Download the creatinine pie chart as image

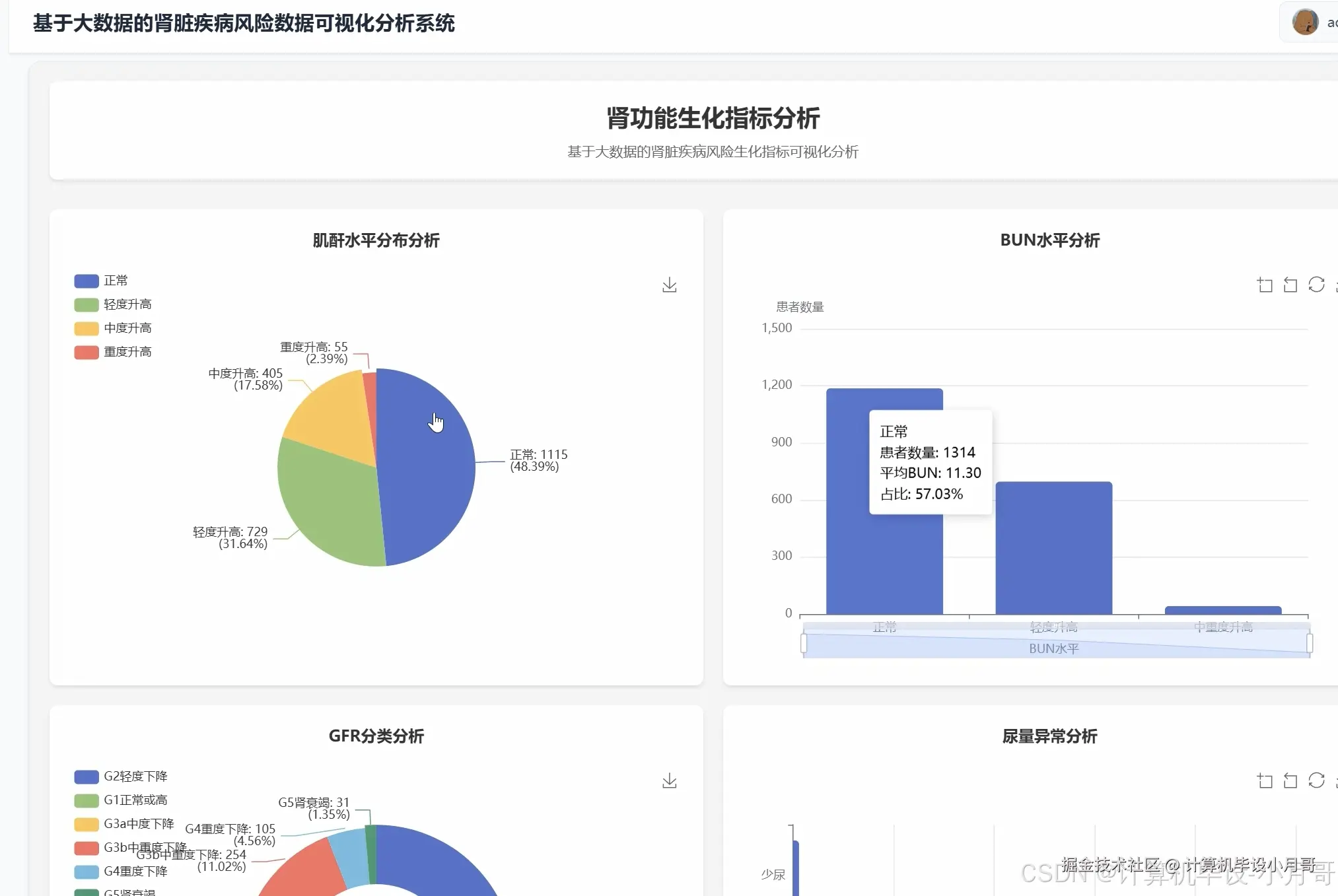(x=669, y=285)
